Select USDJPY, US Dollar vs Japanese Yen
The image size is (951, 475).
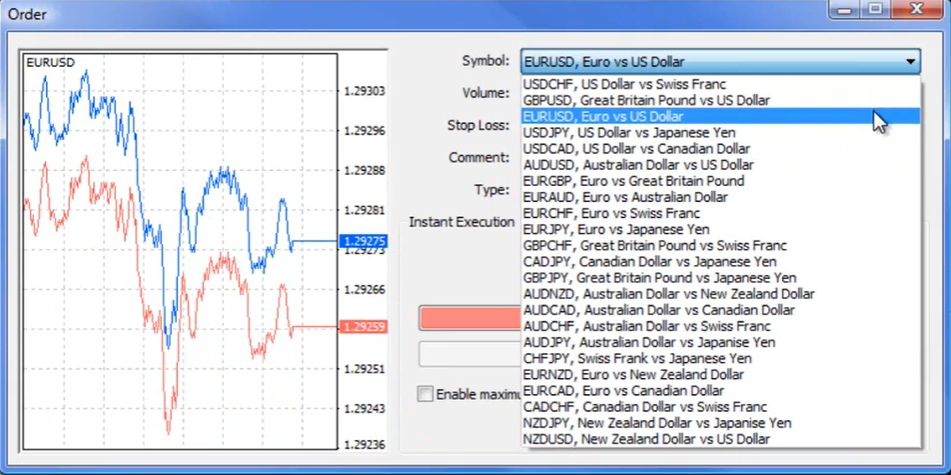[721, 132]
